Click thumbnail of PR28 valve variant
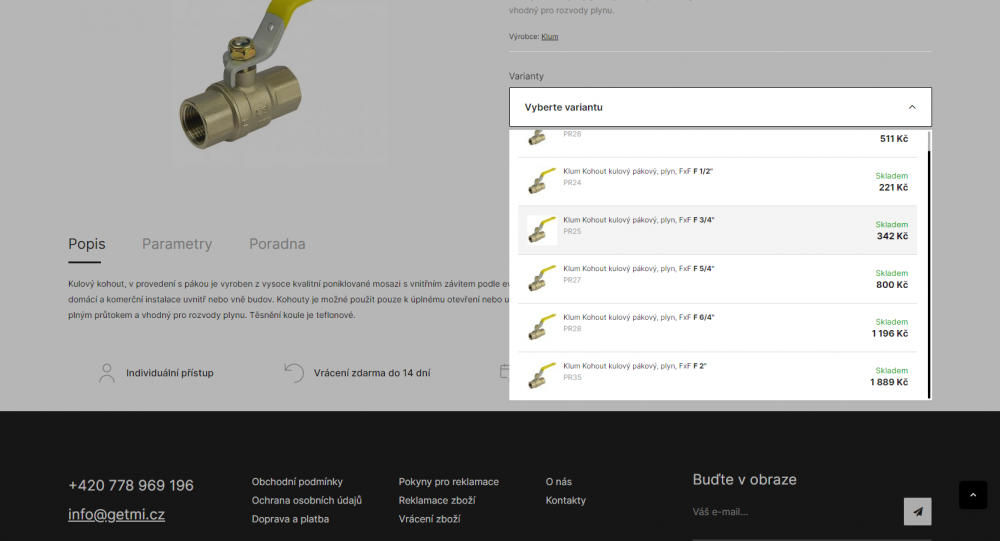Screen dimensions: 1000x541 click(541, 327)
